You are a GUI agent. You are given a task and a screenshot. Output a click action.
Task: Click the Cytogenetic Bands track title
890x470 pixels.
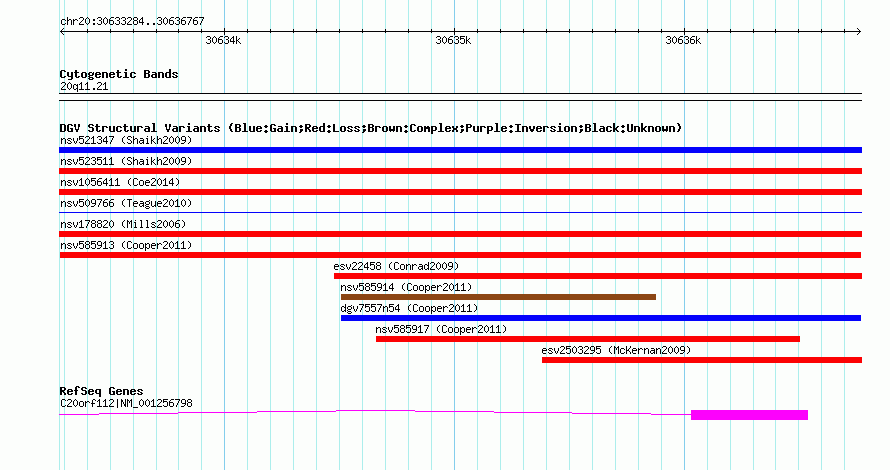[119, 74]
